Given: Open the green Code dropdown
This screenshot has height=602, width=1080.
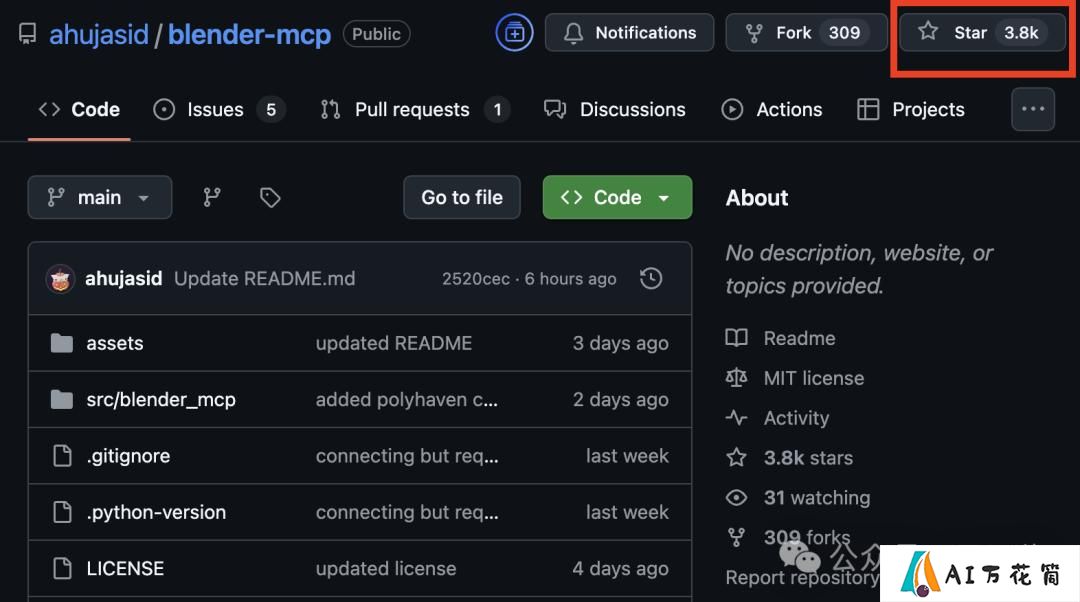Looking at the screenshot, I should [617, 197].
